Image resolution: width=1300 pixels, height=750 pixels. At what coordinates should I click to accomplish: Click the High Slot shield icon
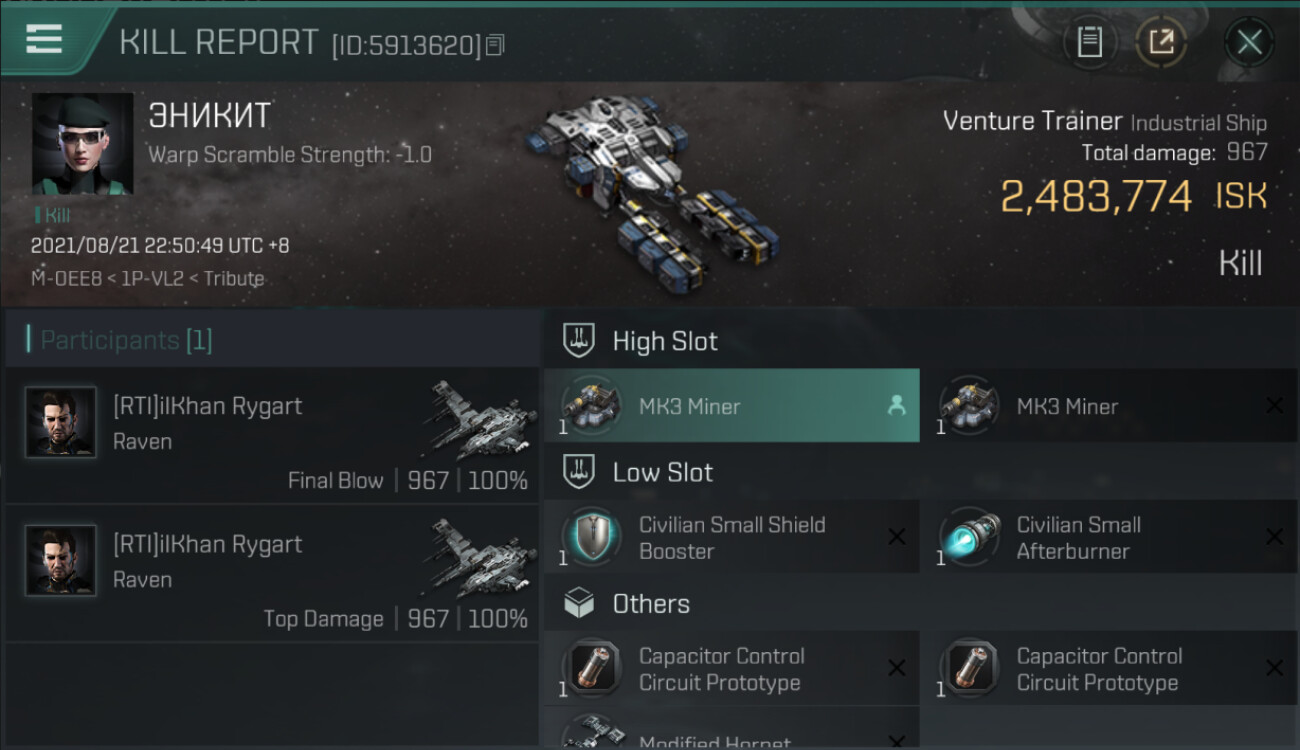[578, 340]
